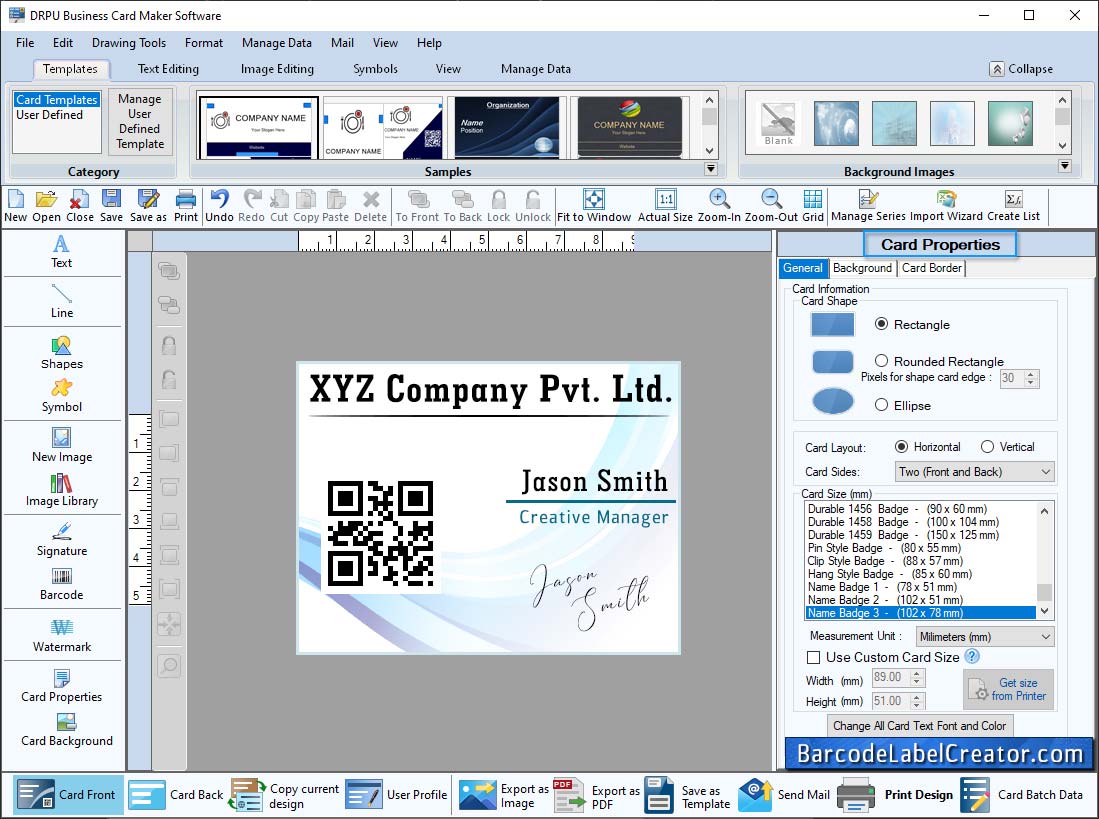Switch to Card Back view
1099x819 pixels.
177,794
